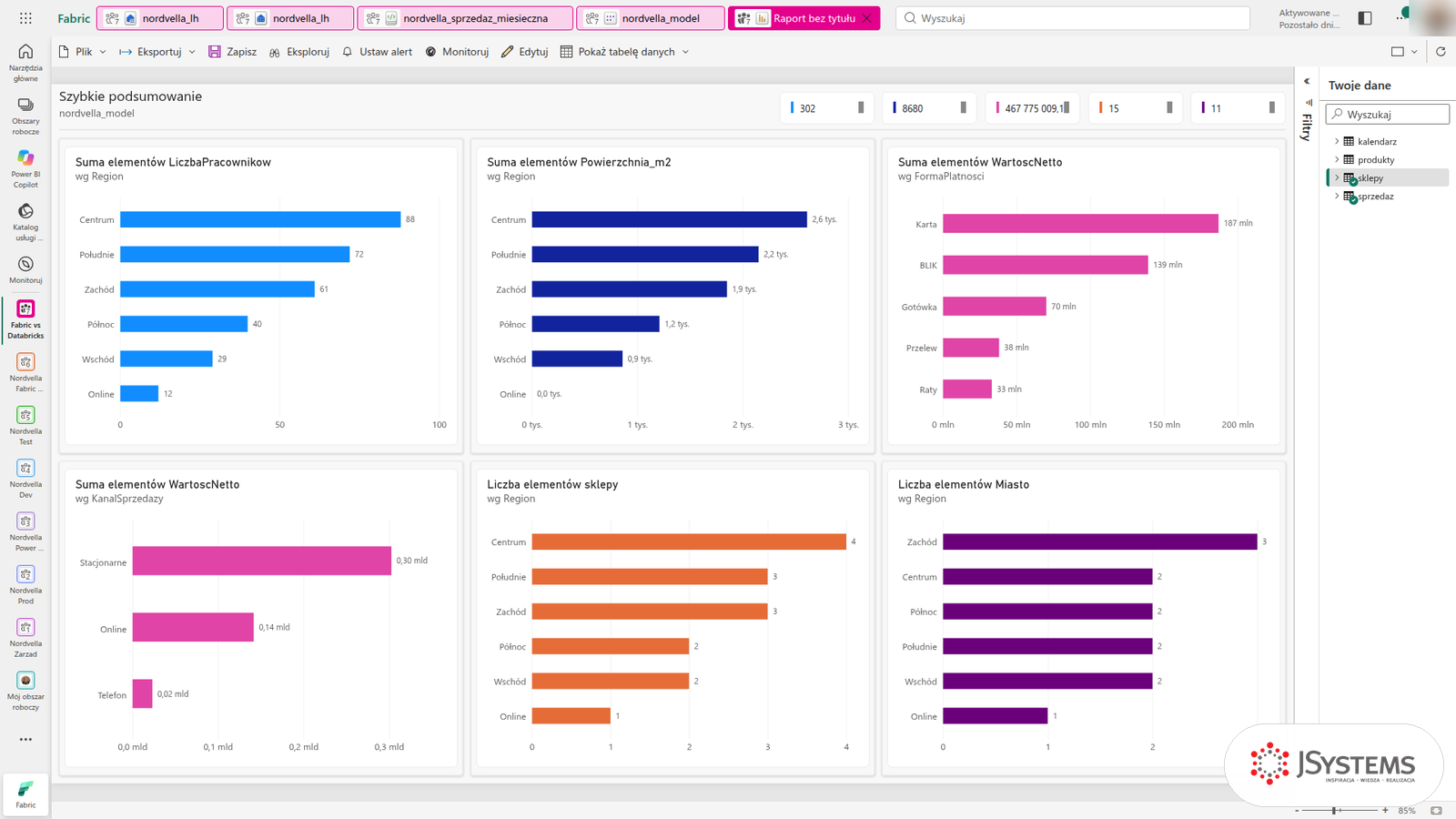This screenshot has width=1456, height=819.
Task: Open Pokaż tabelę danych dropdown
Action: [625, 52]
